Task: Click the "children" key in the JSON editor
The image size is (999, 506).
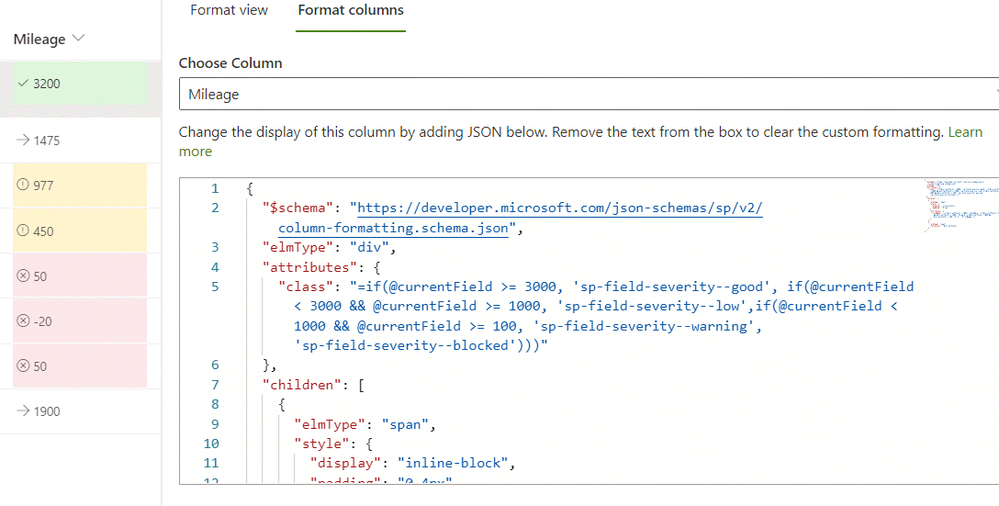Action: (299, 384)
